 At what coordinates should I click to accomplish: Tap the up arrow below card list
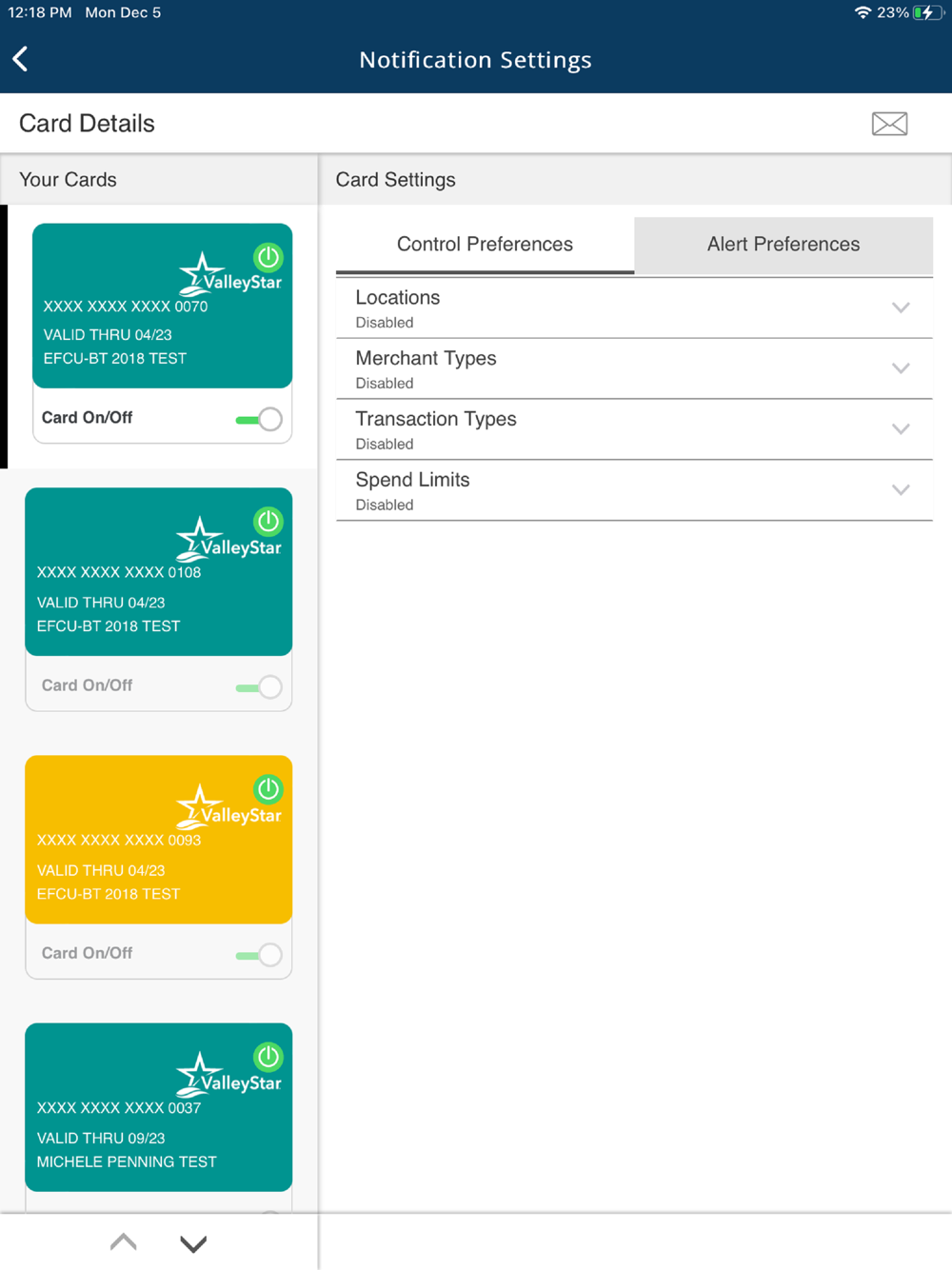click(123, 1242)
